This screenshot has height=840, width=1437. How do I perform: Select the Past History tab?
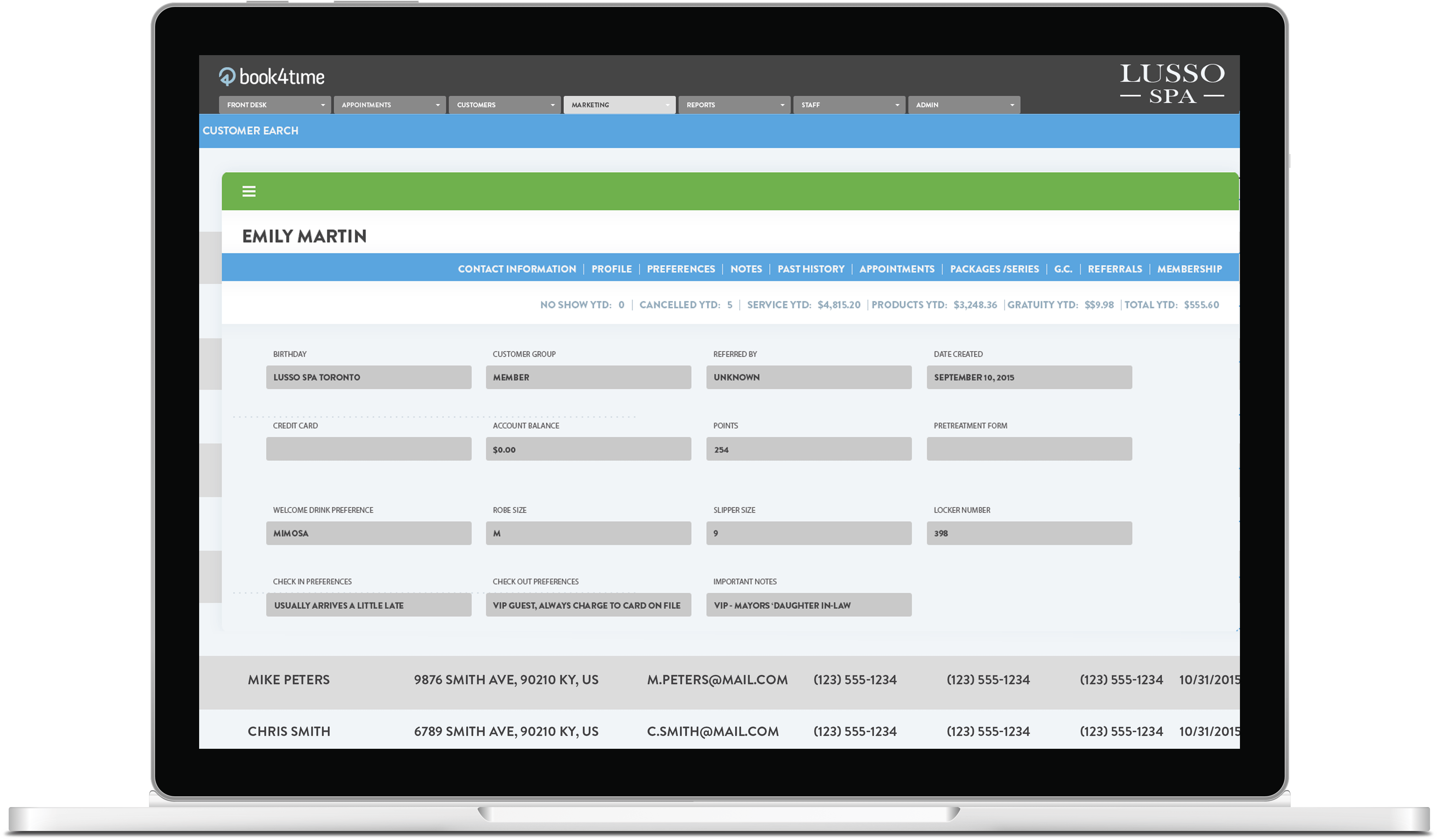(x=810, y=269)
